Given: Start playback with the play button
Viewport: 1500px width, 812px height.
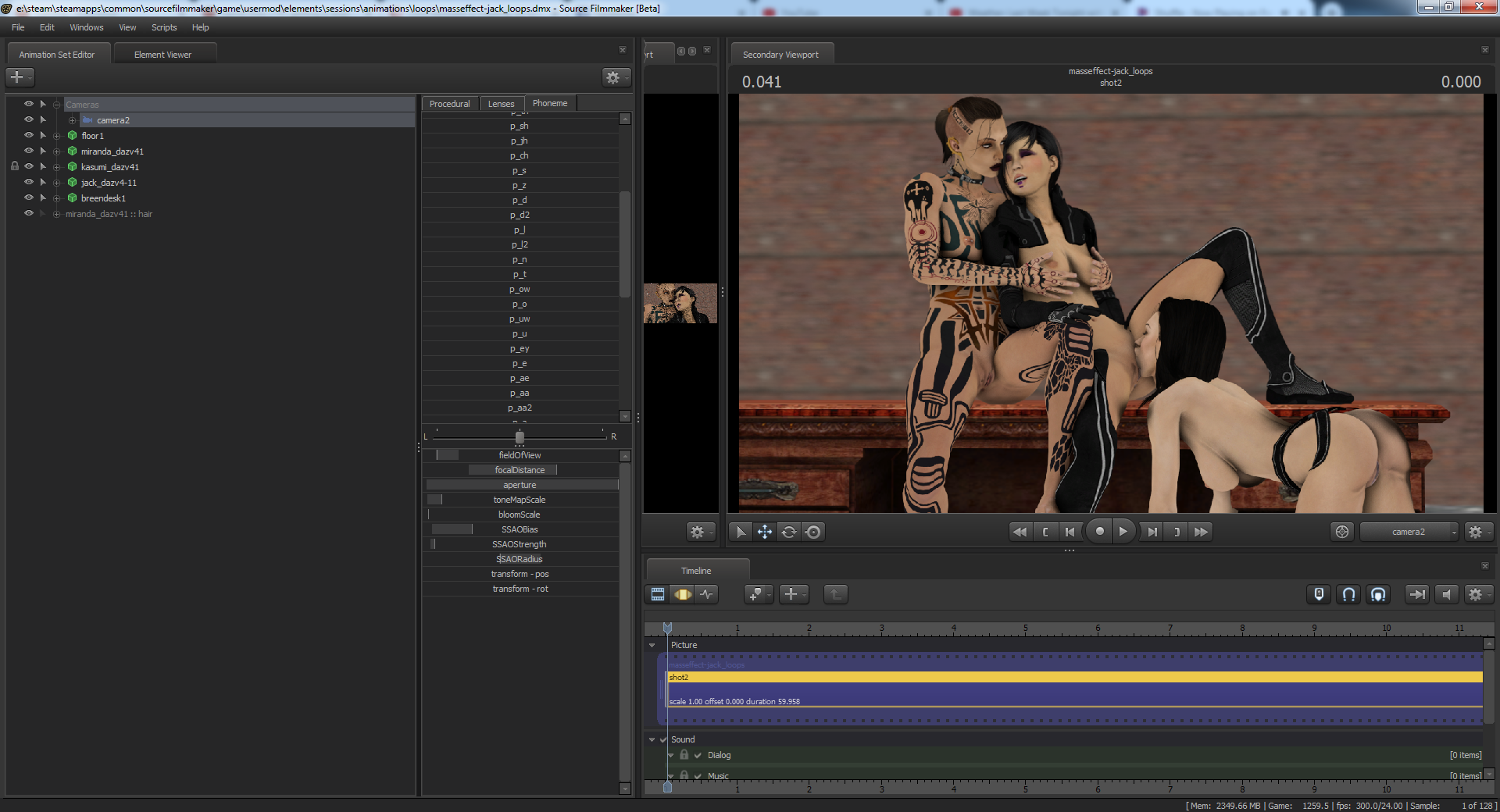Looking at the screenshot, I should pyautogui.click(x=1123, y=531).
